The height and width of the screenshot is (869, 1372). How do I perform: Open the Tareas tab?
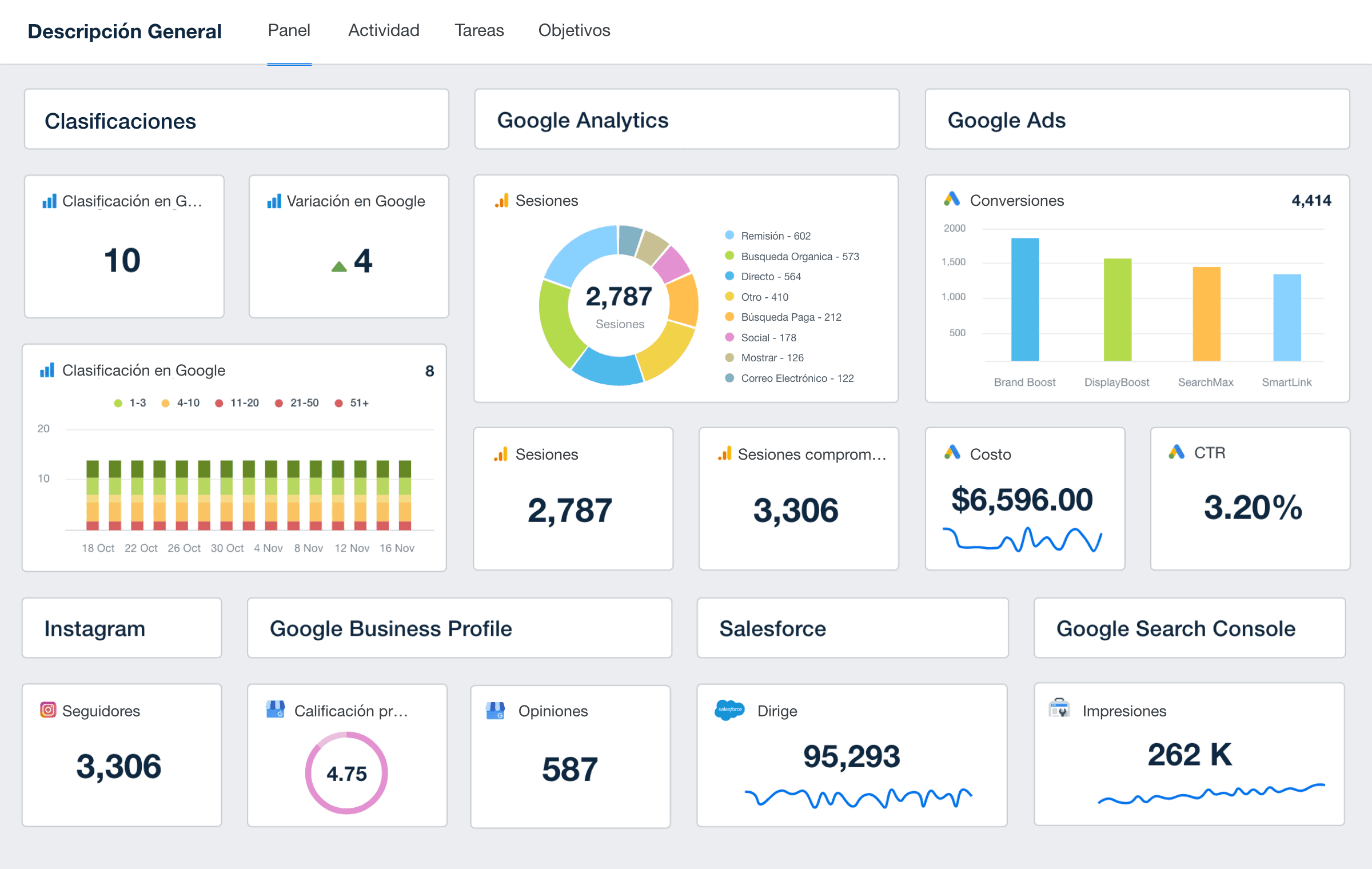pyautogui.click(x=479, y=30)
